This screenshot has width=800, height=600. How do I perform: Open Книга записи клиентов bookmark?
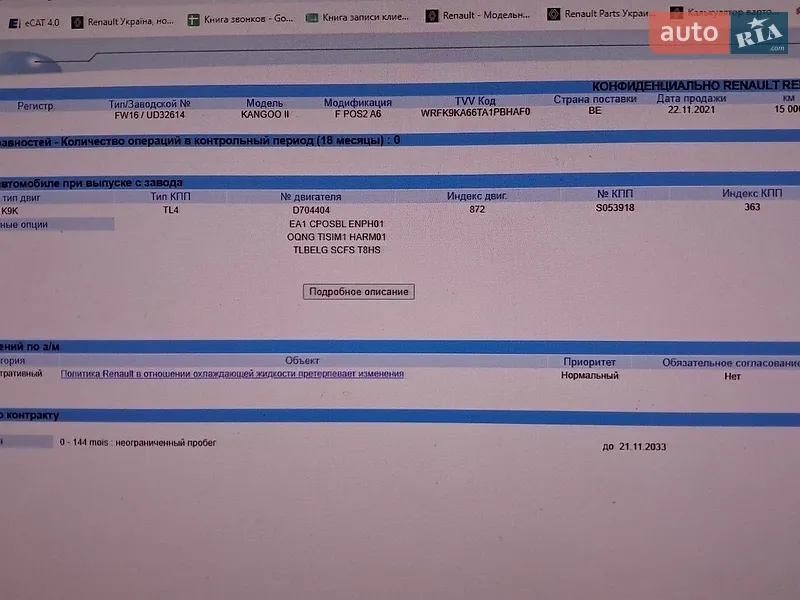tap(358, 17)
